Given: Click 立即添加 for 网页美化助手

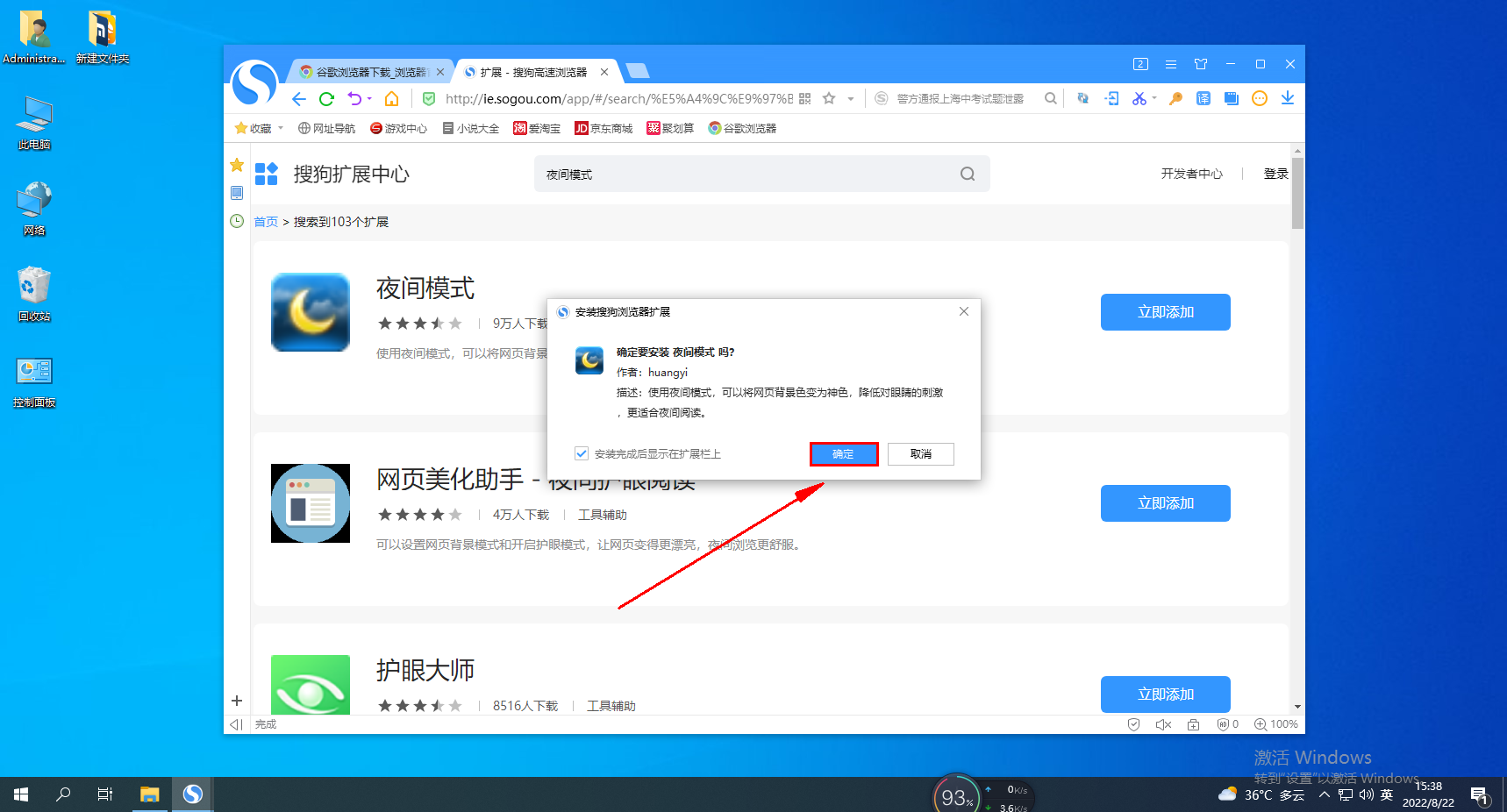Looking at the screenshot, I should tap(1166, 503).
